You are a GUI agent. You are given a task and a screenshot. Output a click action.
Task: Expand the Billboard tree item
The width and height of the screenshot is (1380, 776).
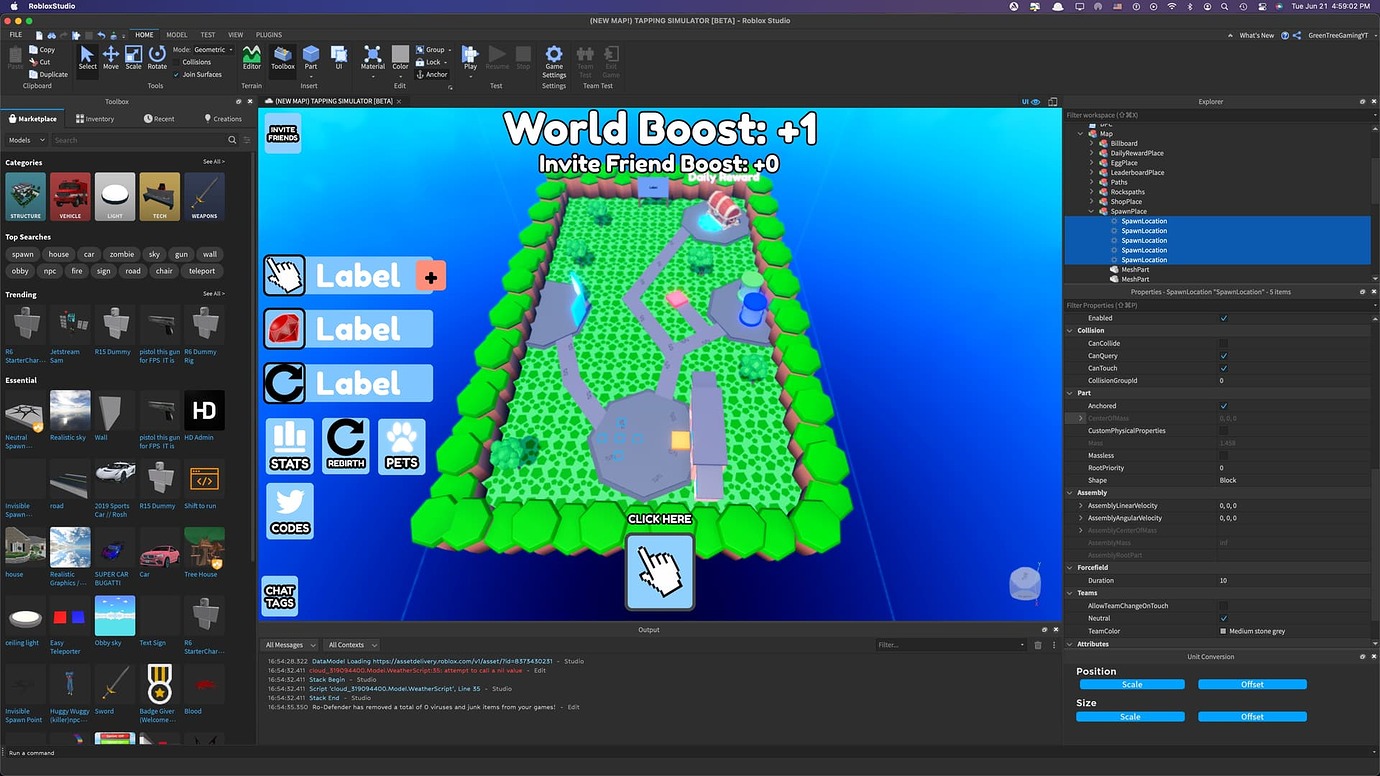[x=1091, y=143]
